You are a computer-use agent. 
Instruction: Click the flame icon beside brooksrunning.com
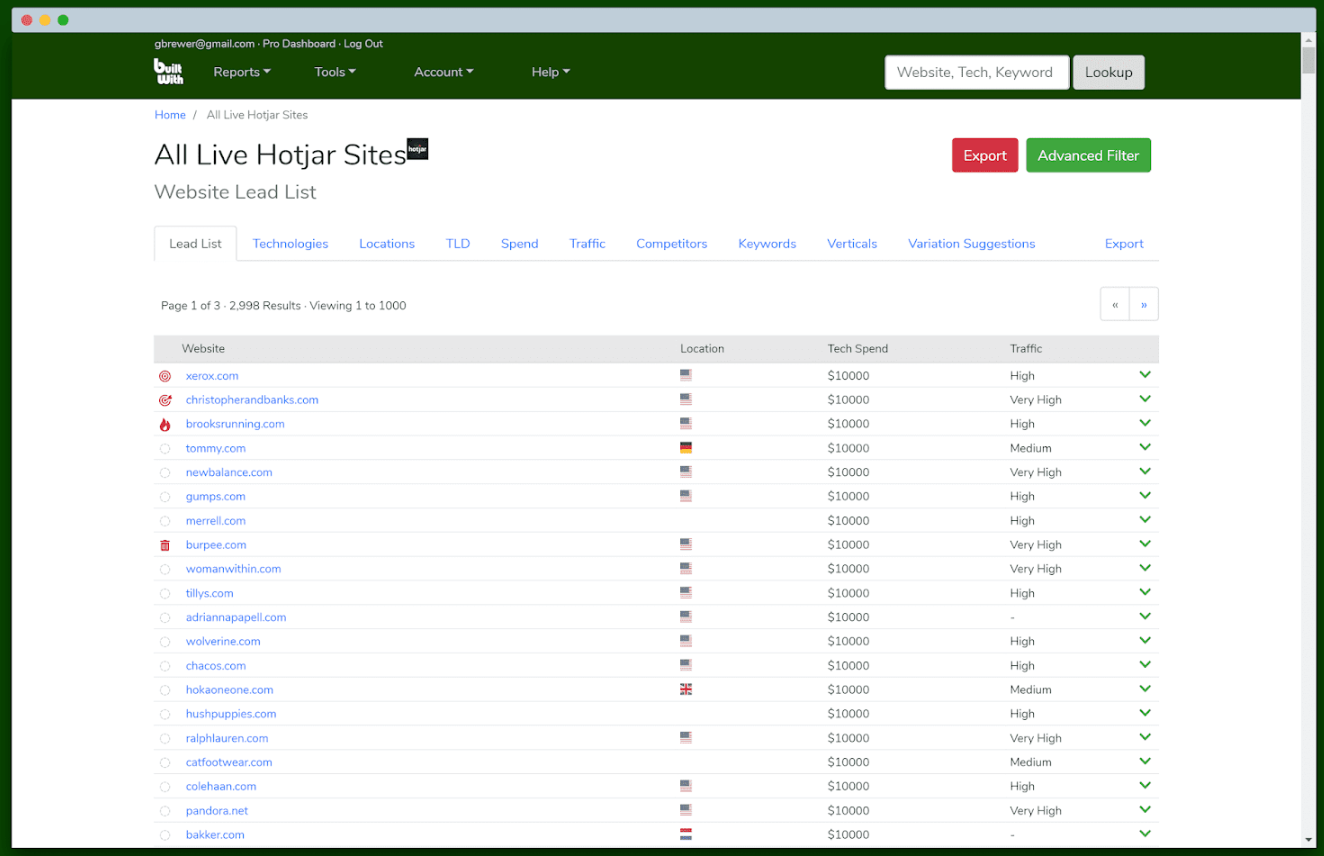pyautogui.click(x=165, y=424)
